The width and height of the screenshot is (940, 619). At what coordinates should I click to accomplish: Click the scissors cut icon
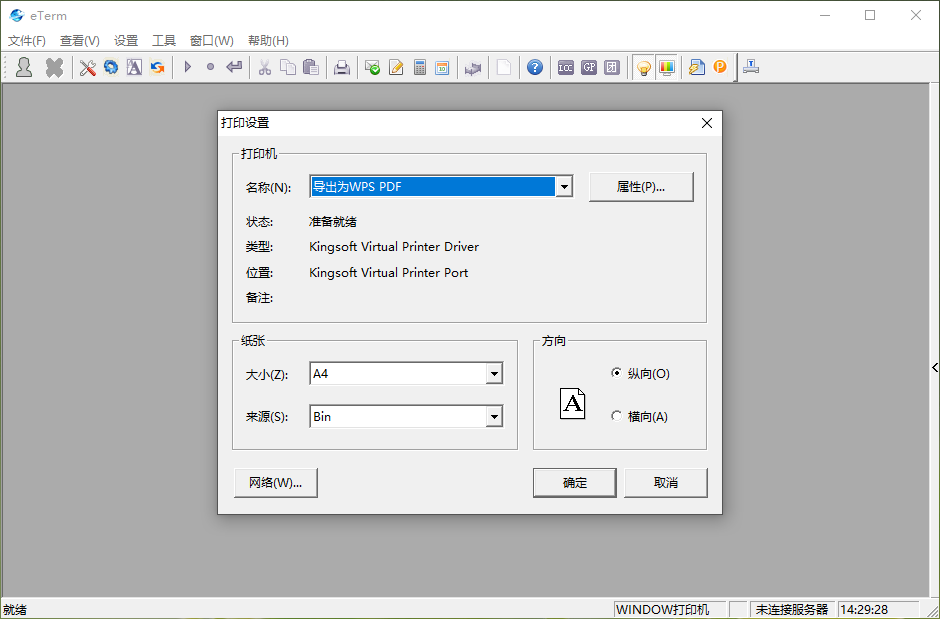pyautogui.click(x=264, y=67)
